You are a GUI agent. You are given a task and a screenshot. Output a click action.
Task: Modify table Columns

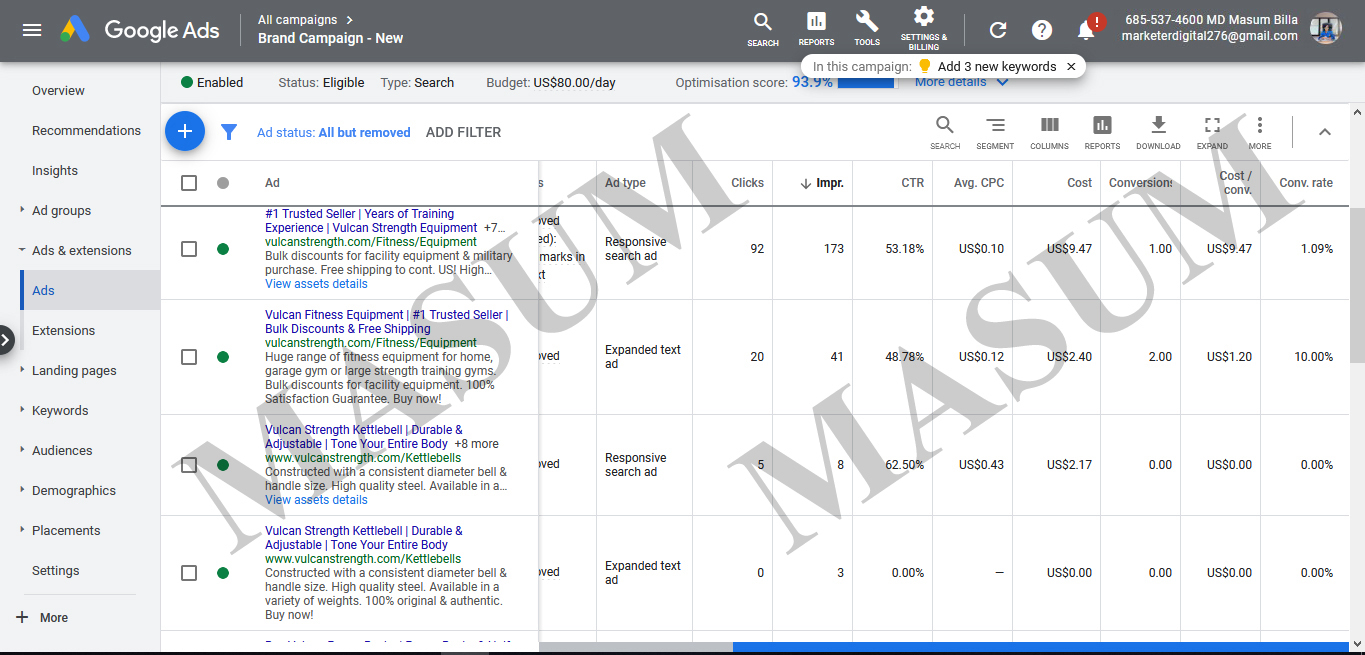point(1049,132)
